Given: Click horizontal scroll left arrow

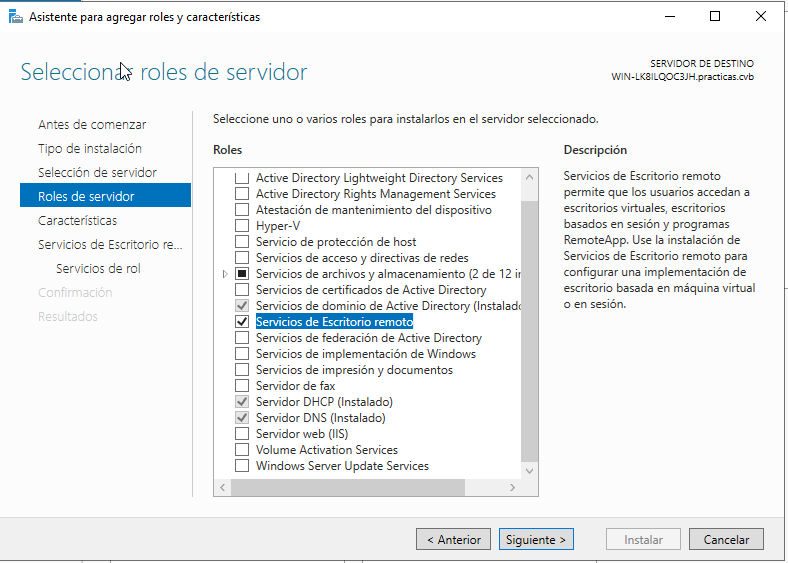Looking at the screenshot, I should click(223, 487).
